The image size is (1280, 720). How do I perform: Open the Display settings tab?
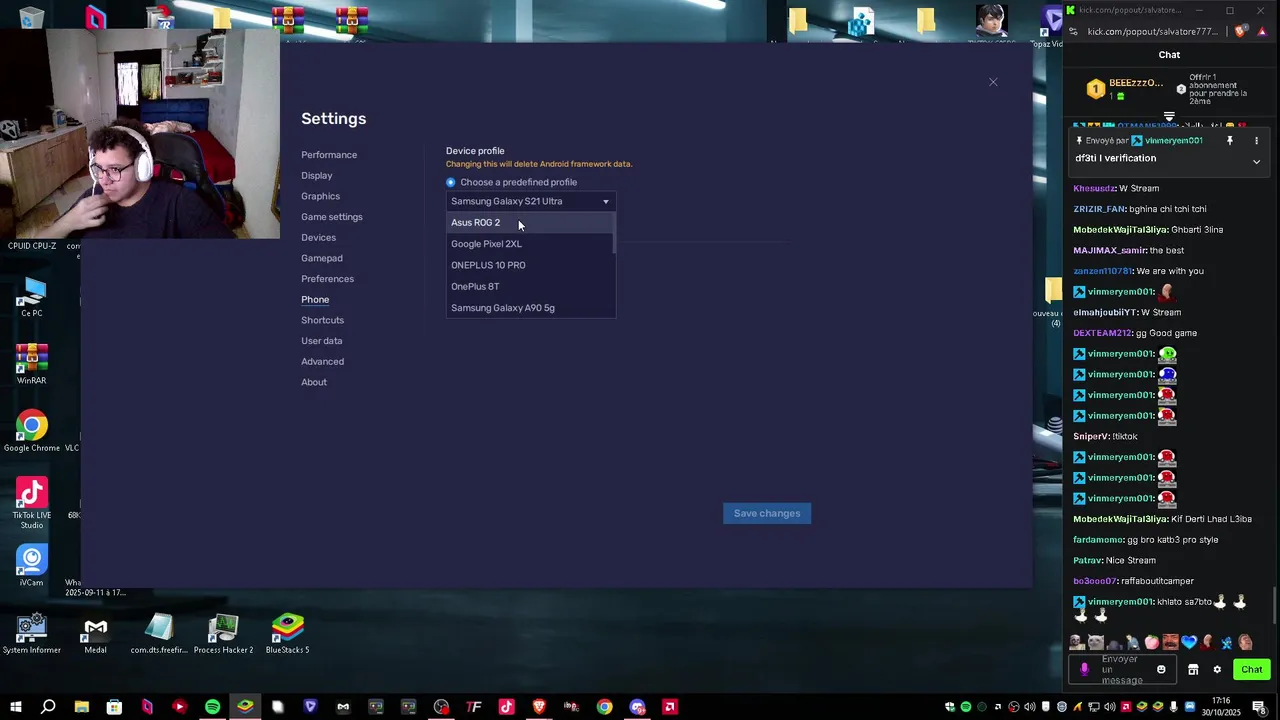click(317, 176)
